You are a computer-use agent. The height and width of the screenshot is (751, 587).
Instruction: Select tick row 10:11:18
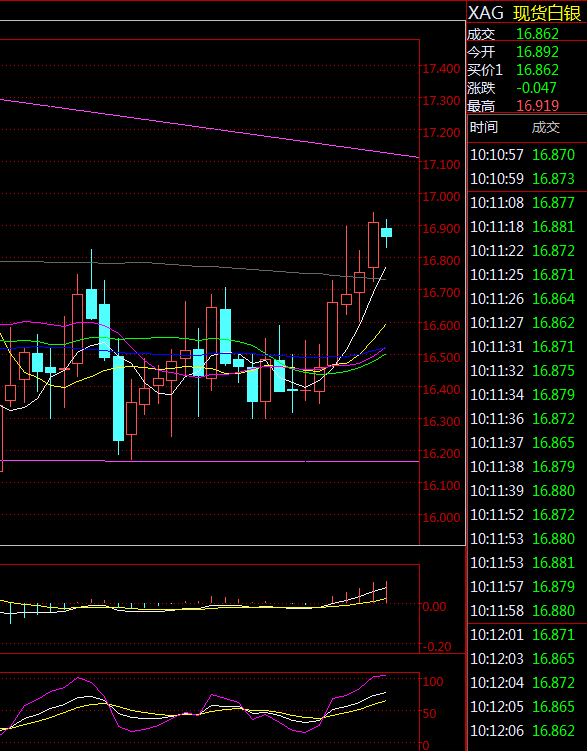point(527,227)
